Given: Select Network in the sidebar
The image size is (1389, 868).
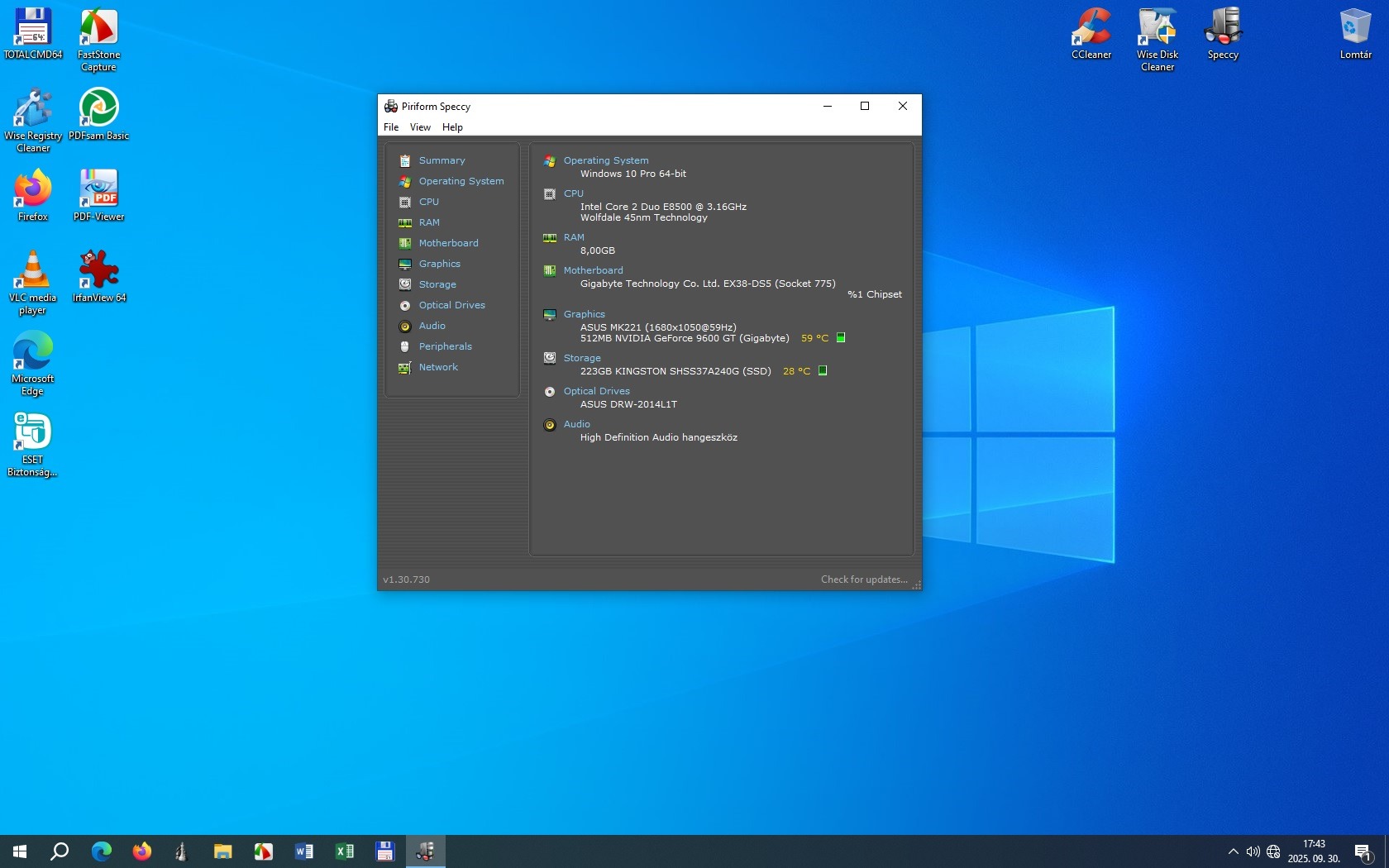Looking at the screenshot, I should [437, 367].
